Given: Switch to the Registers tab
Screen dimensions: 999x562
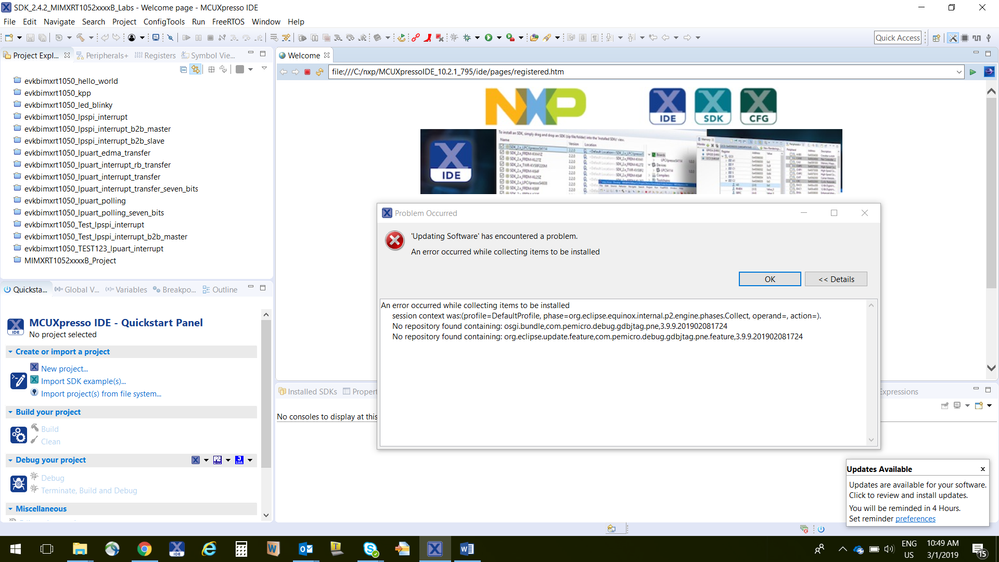Looking at the screenshot, I should click(x=155, y=55).
